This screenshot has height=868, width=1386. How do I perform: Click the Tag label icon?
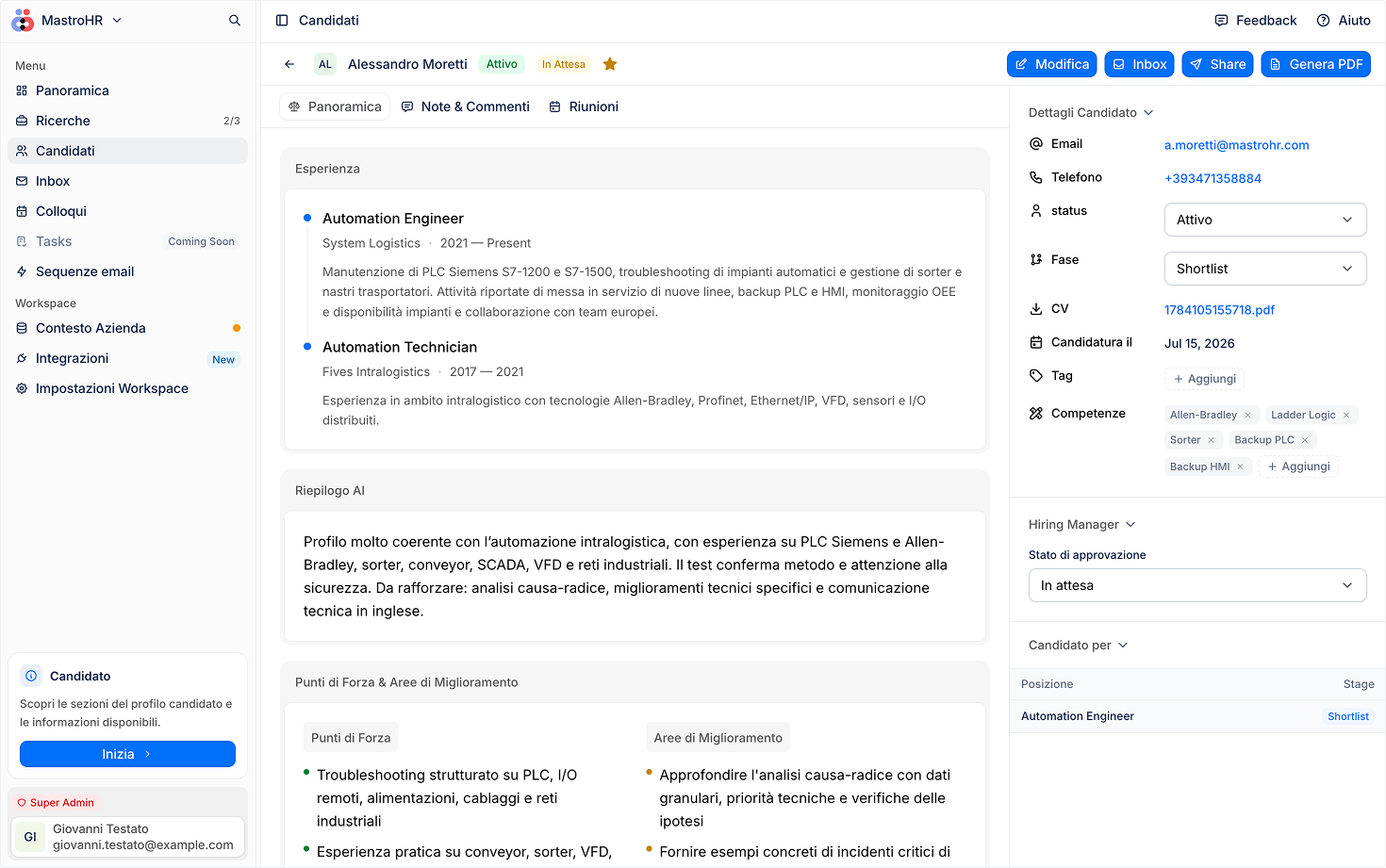1036,375
